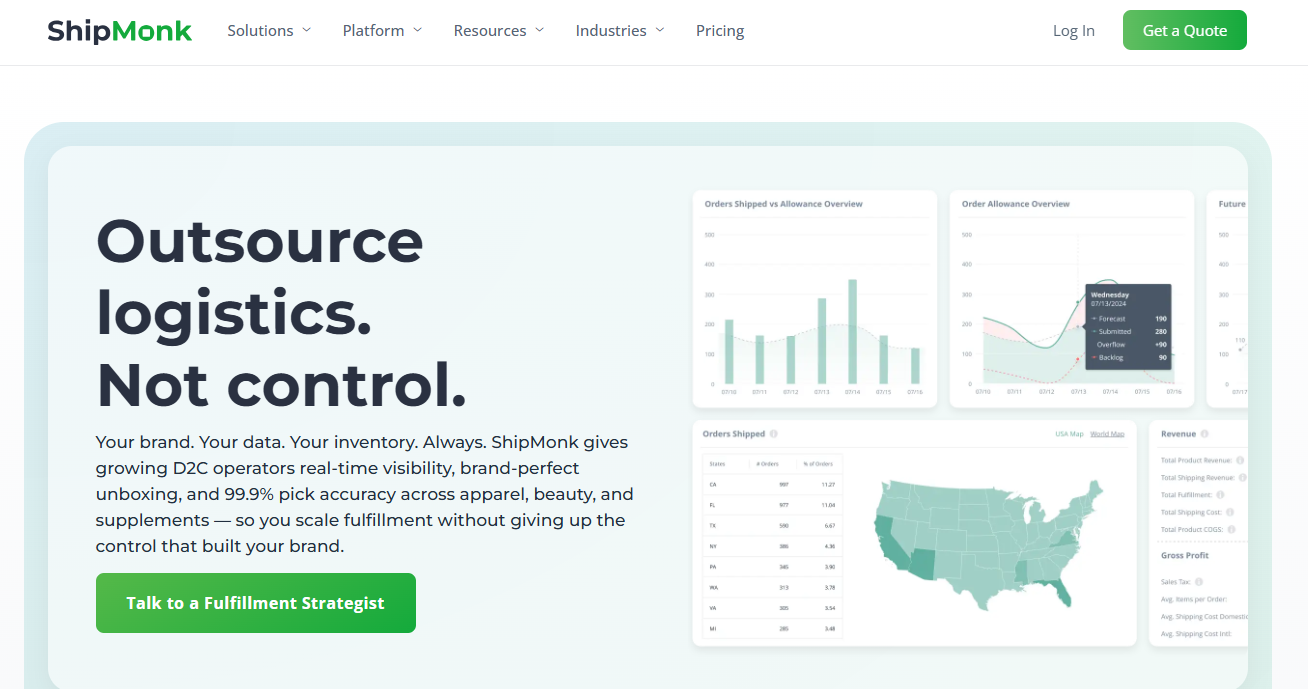
Task: Click the info icon beside Orders Shipped
Action: tap(774, 434)
